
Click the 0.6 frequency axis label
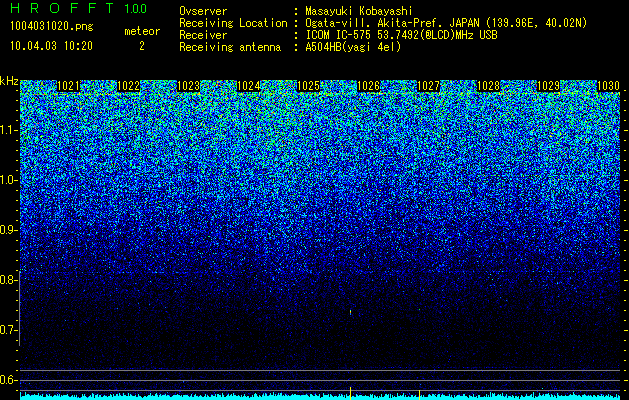click(x=8, y=380)
